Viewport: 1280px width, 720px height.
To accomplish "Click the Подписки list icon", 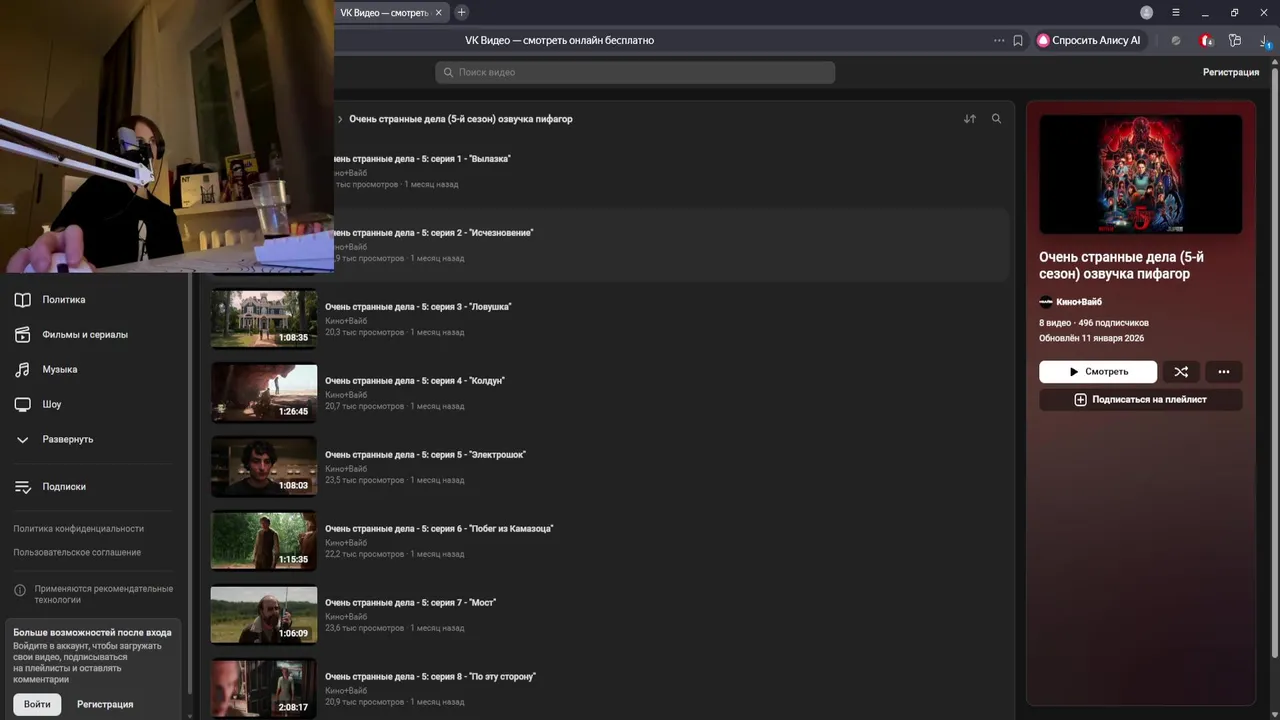I will 22,487.
